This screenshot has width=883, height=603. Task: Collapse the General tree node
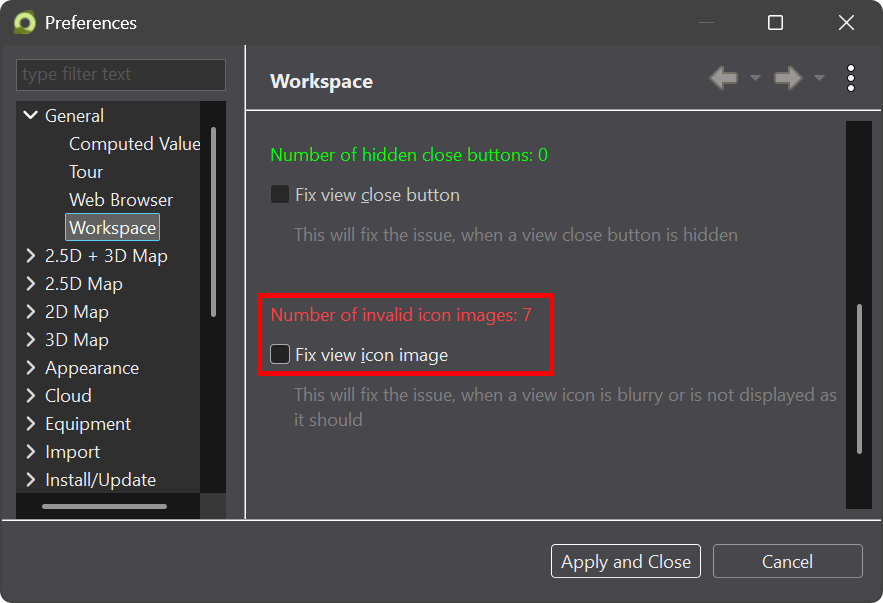pyautogui.click(x=30, y=116)
